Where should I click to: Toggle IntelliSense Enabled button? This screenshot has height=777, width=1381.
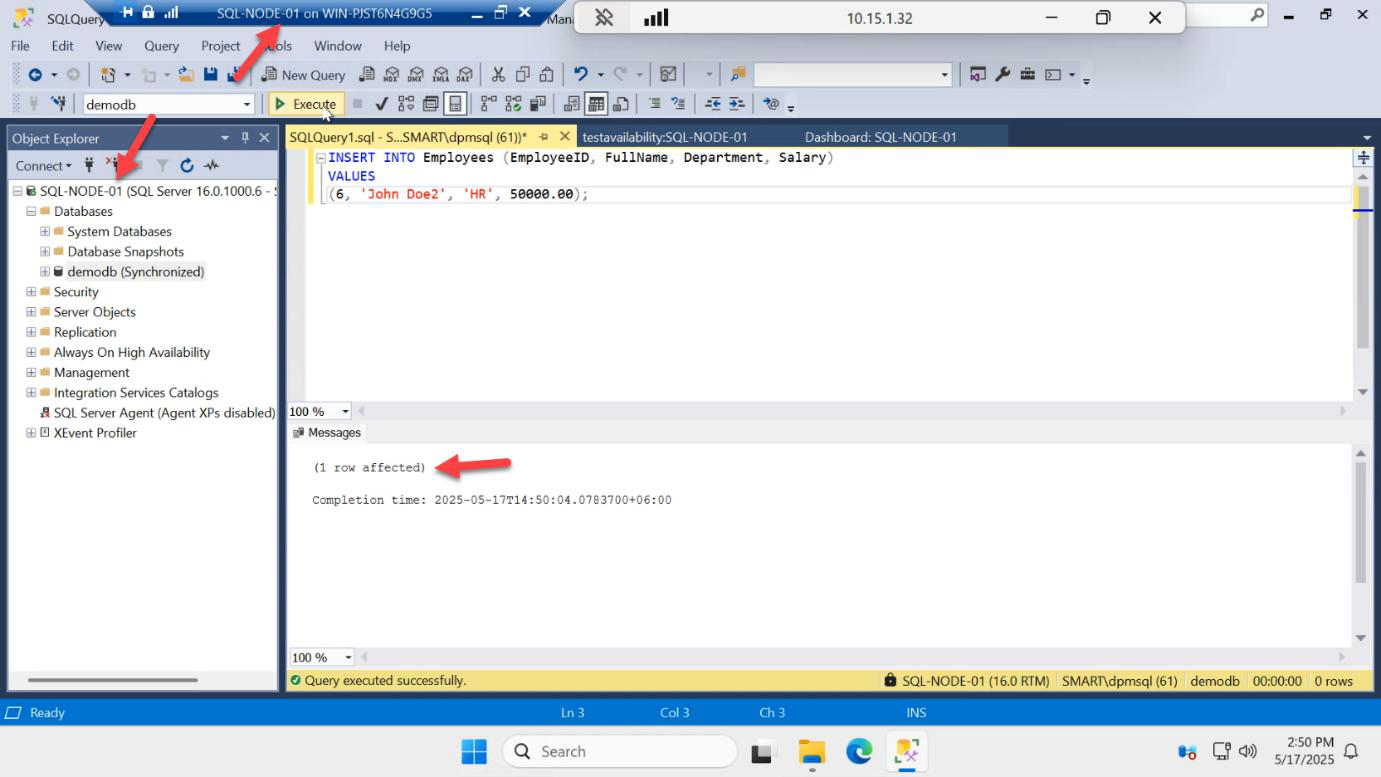point(454,104)
